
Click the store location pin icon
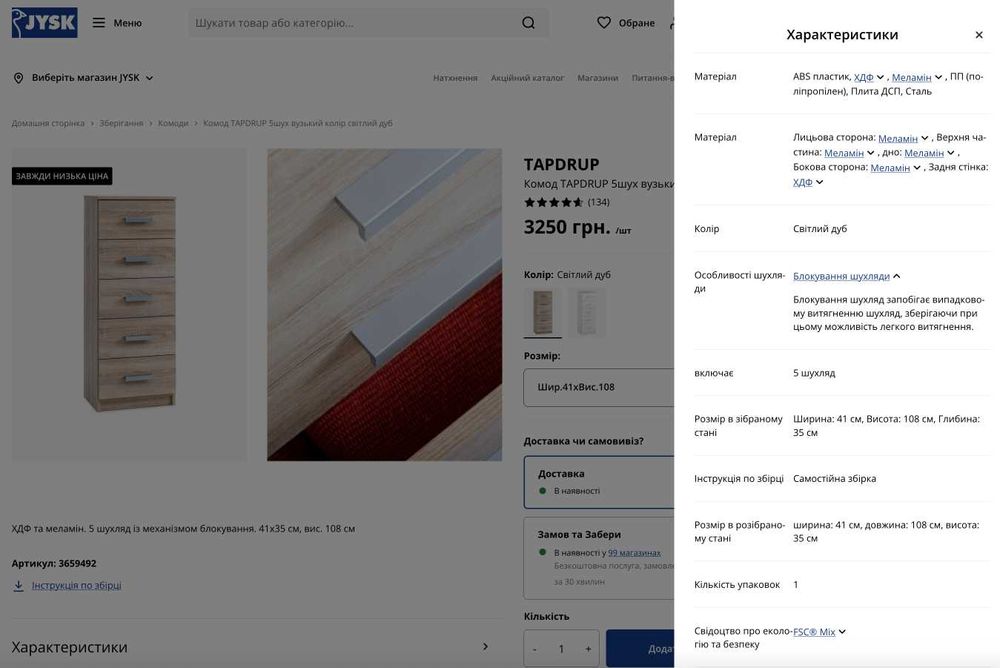[x=18, y=78]
